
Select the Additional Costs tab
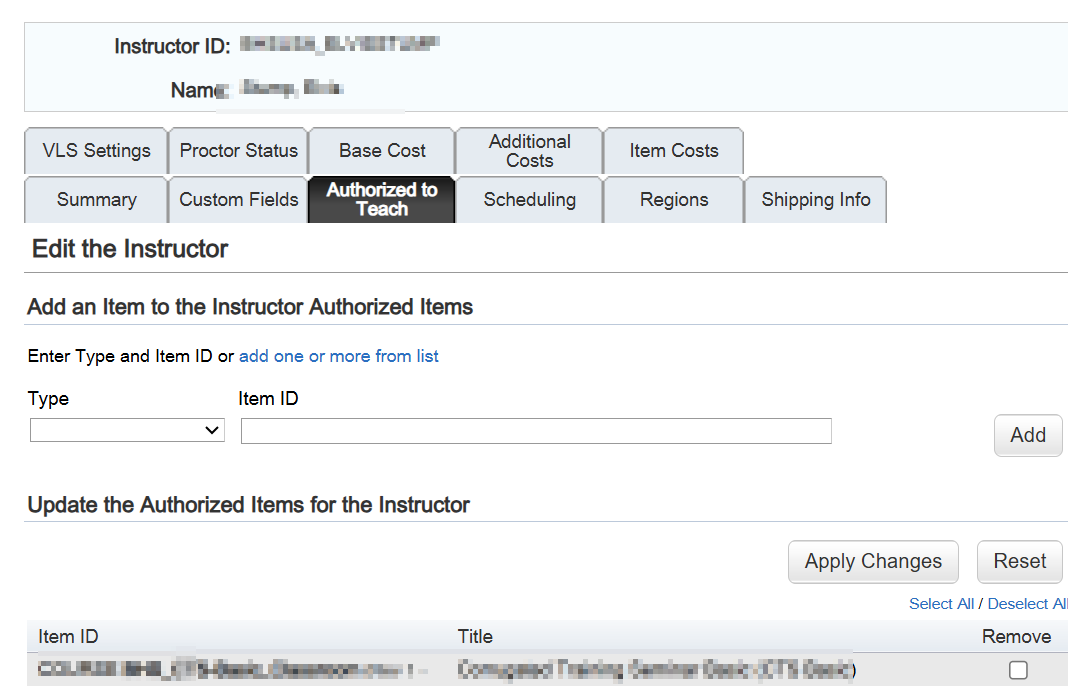(529, 151)
